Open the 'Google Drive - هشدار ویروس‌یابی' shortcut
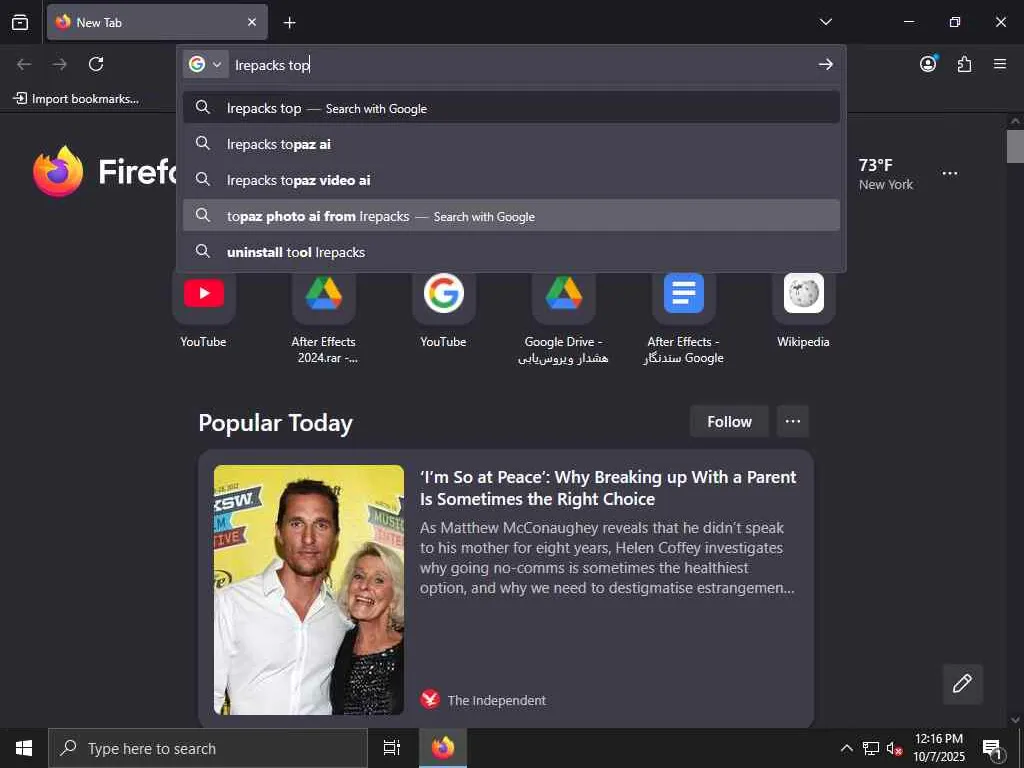The image size is (1024, 768). click(x=564, y=318)
